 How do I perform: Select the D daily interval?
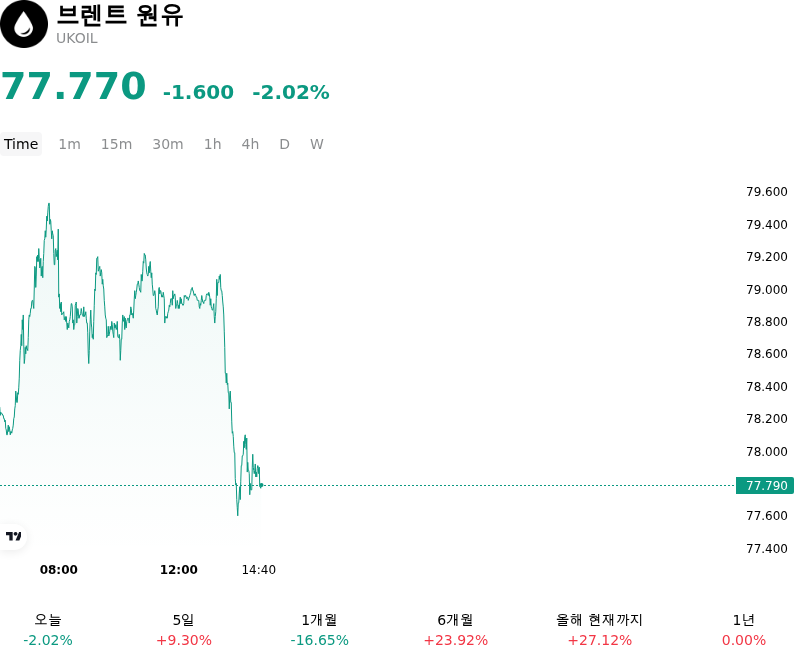(x=284, y=144)
